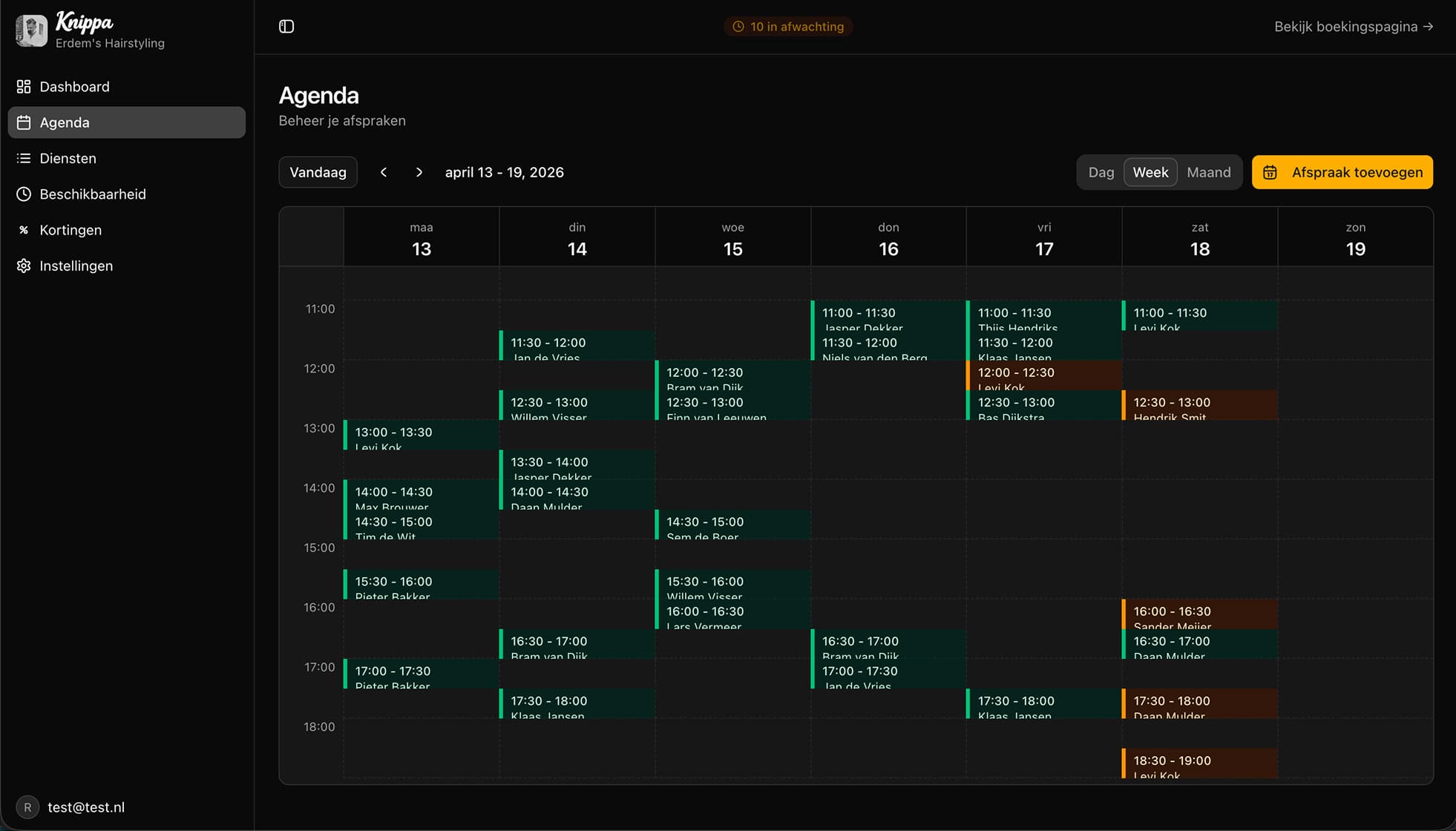Click Afspraak toevoegen button
This screenshot has height=831, width=1456.
(x=1342, y=172)
